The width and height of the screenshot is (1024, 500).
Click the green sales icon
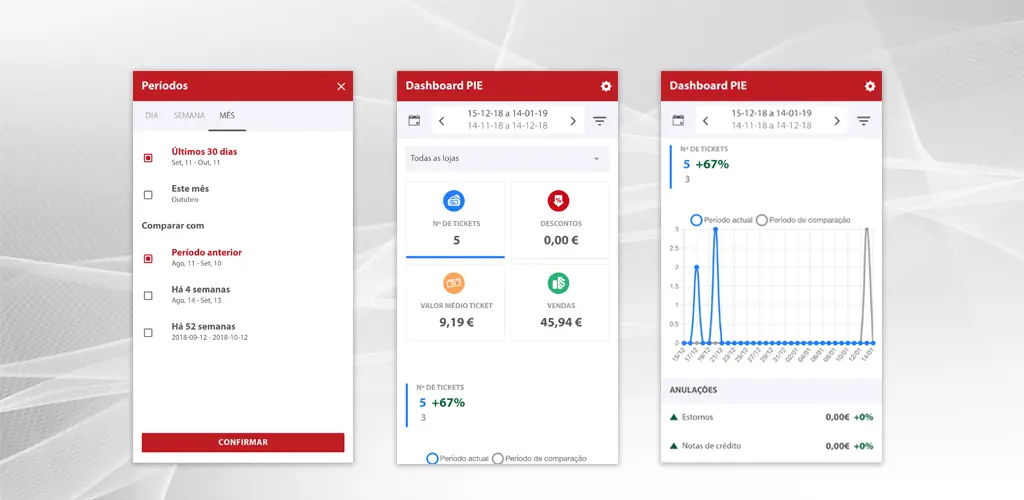[558, 283]
